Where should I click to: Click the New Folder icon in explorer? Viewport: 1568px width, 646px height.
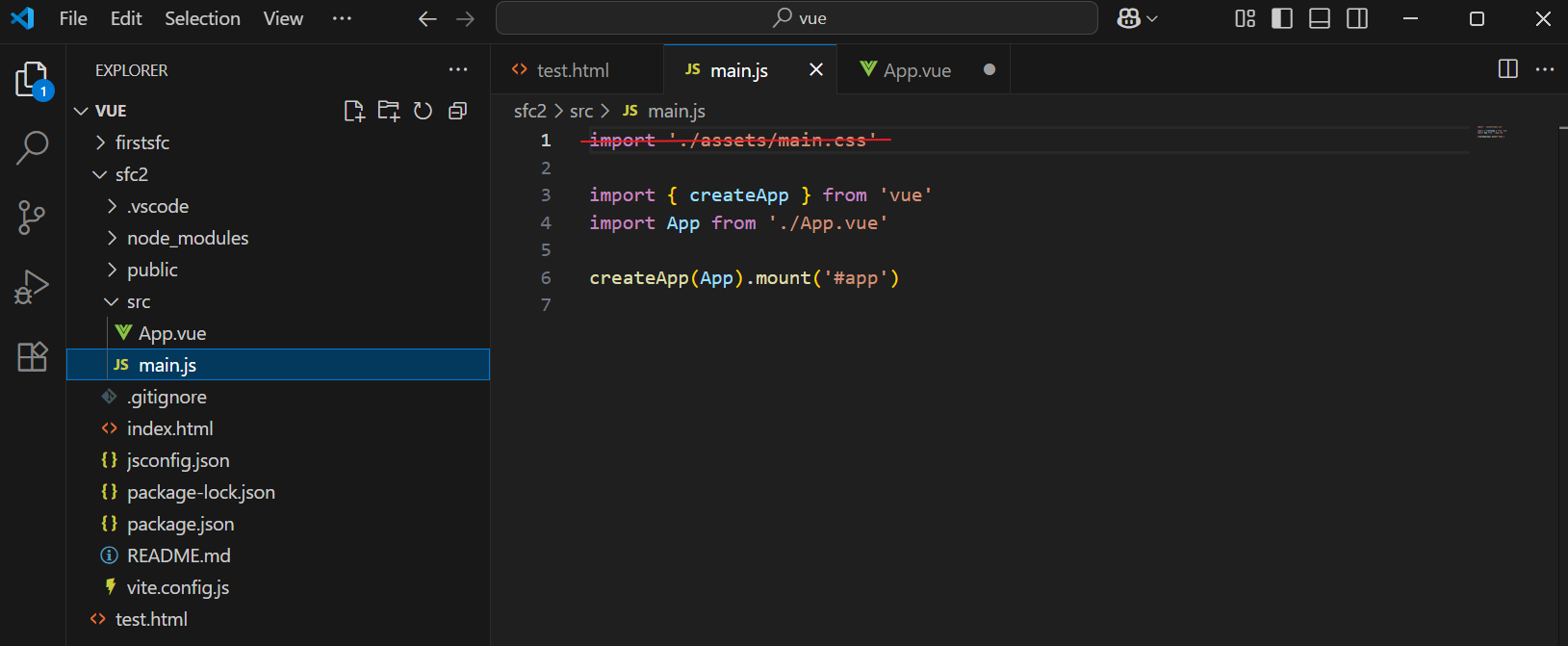389,111
